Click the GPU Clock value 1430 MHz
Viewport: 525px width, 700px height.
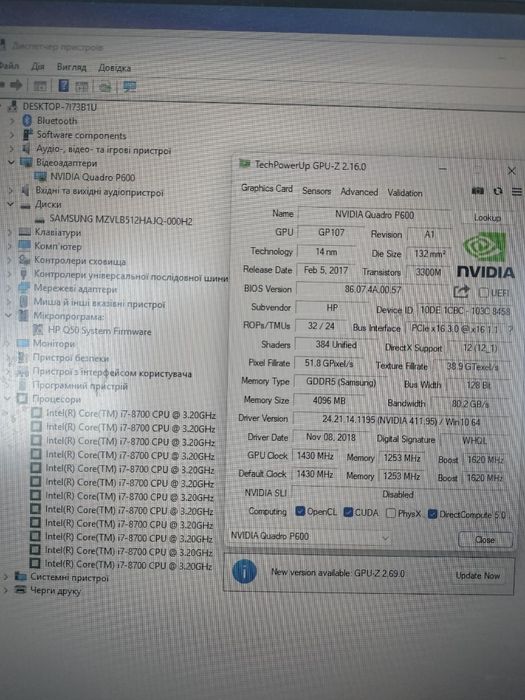[315, 456]
